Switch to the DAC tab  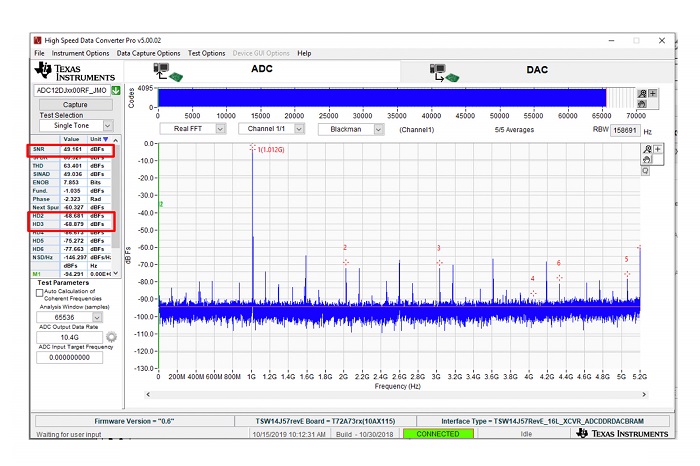537,70
